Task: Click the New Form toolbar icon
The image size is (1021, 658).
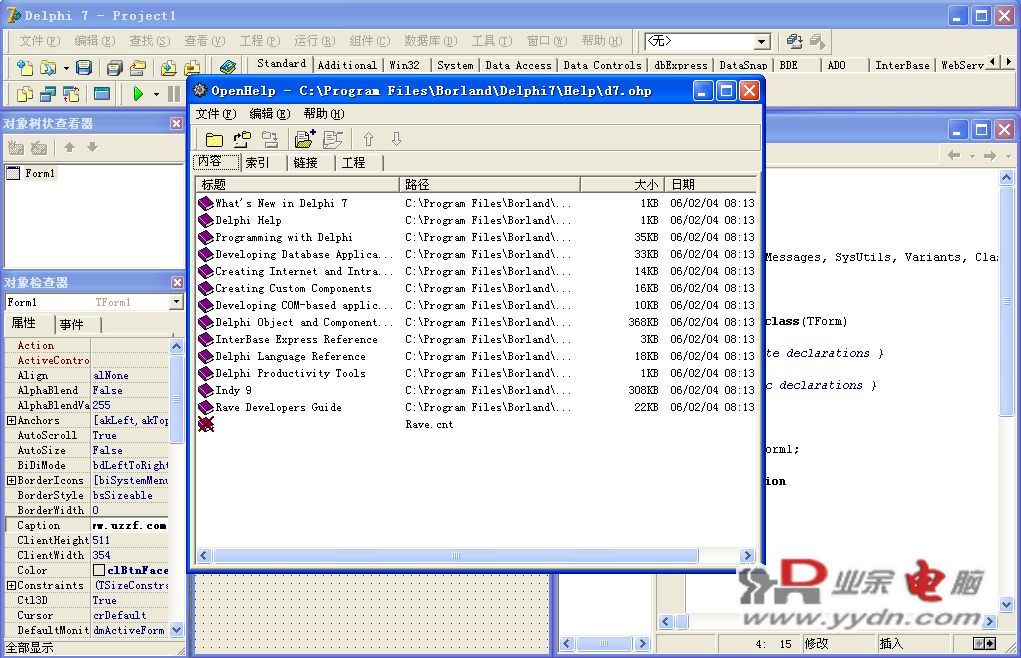Action: pyautogui.click(x=102, y=94)
